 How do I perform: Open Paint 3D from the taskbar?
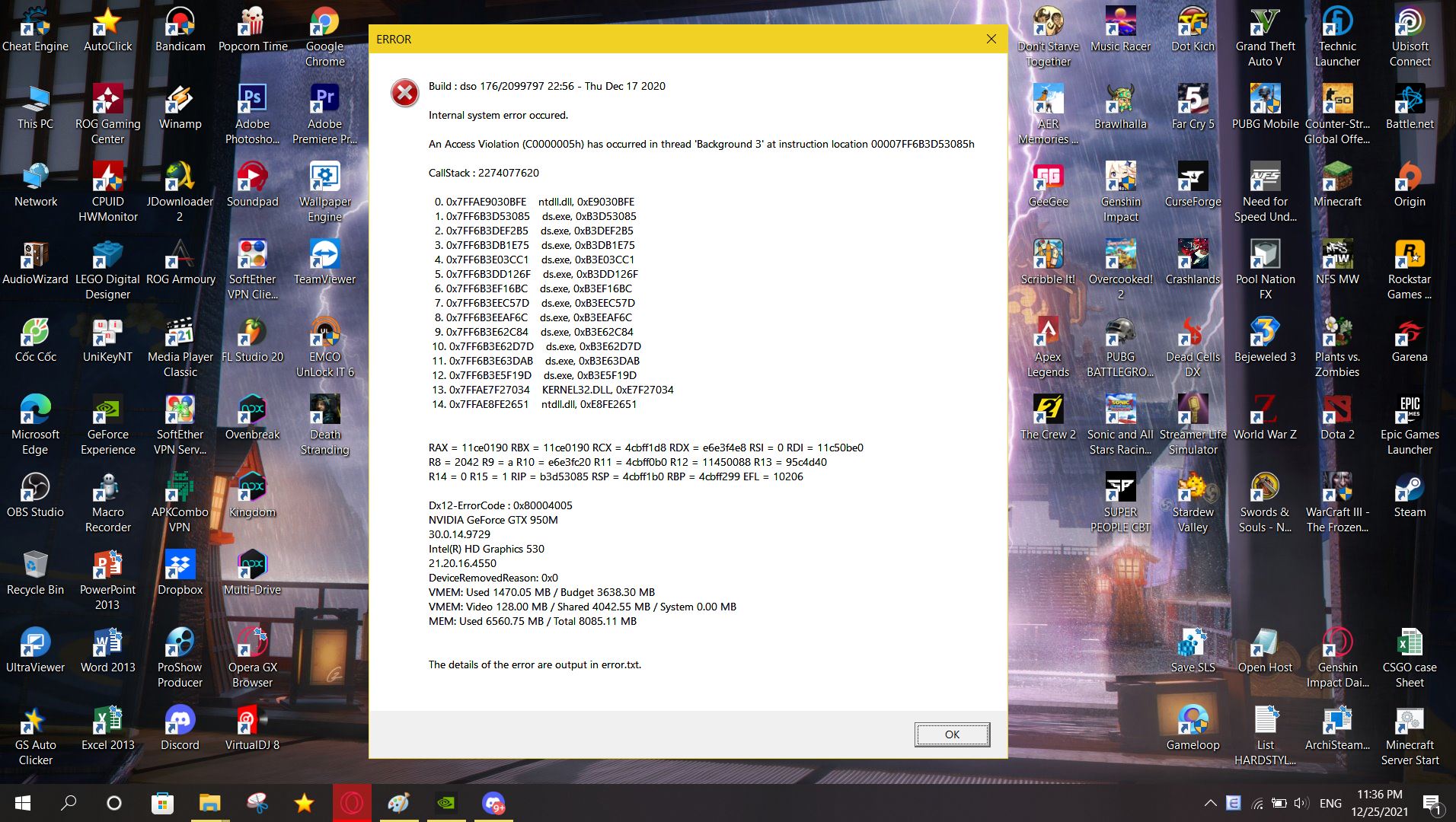point(398,803)
